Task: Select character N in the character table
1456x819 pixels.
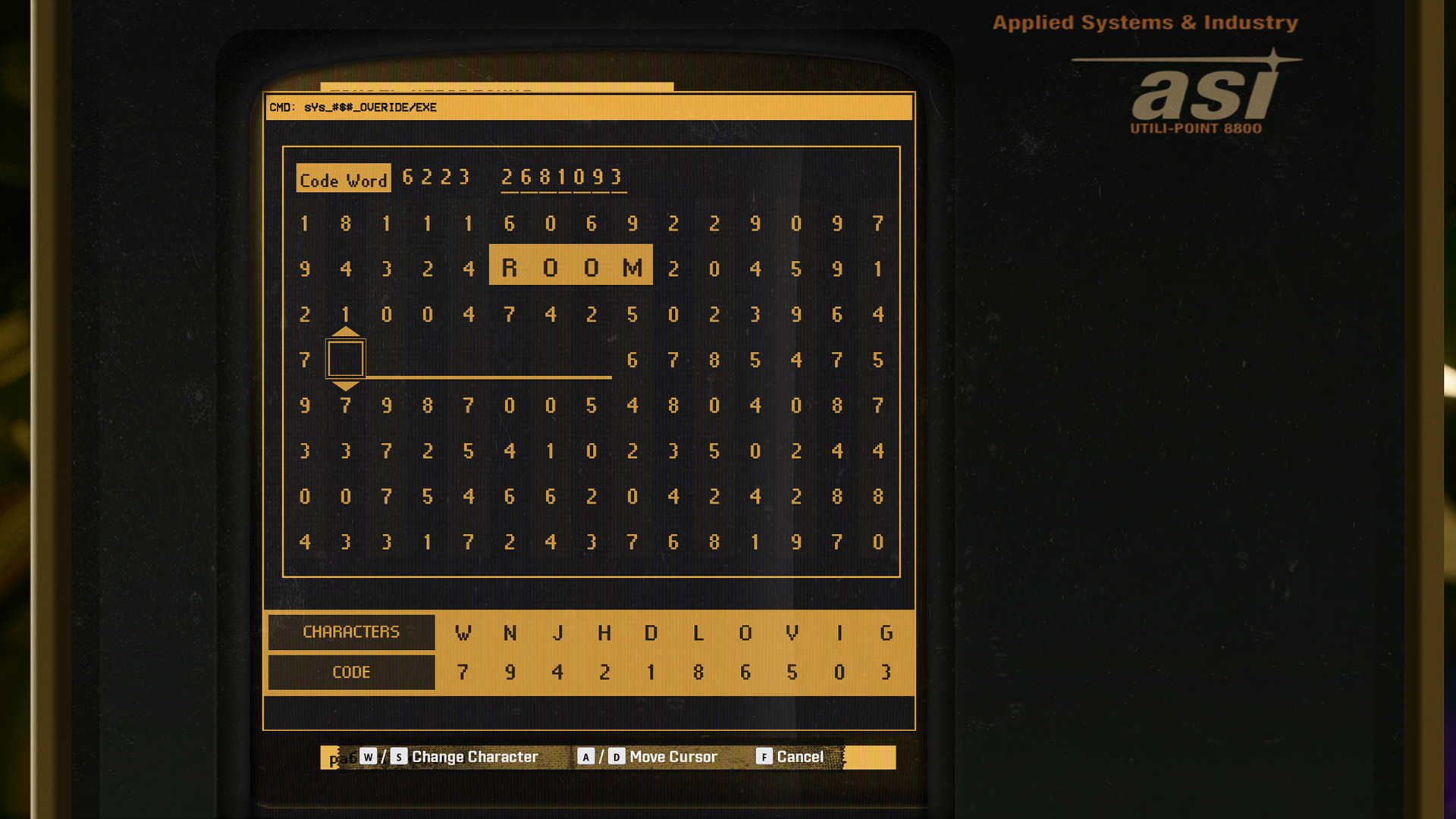Action: click(508, 631)
